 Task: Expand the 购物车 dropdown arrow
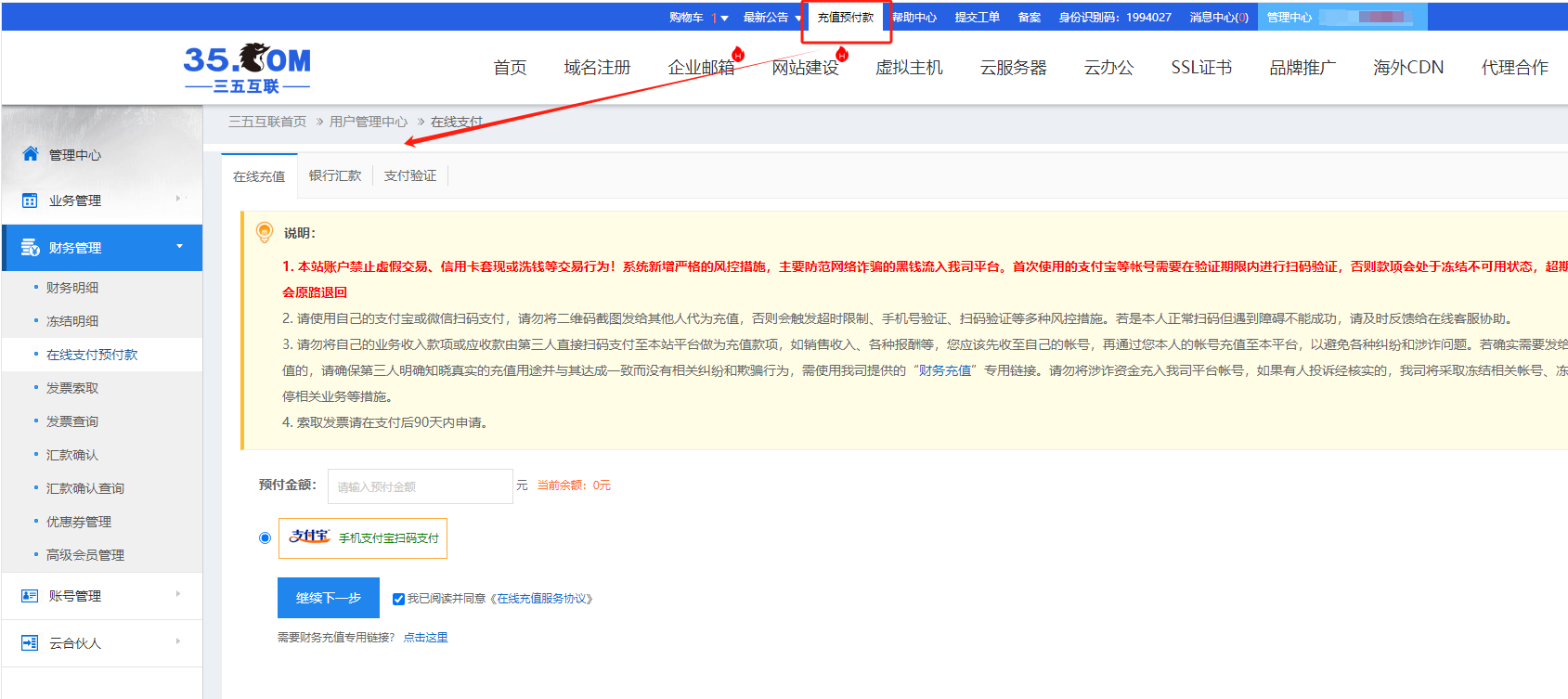click(x=724, y=18)
